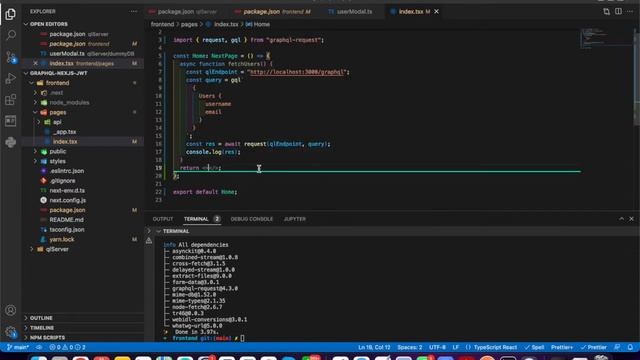640x360 pixels.
Task: Expand the .next folder
Action: click(x=56, y=93)
